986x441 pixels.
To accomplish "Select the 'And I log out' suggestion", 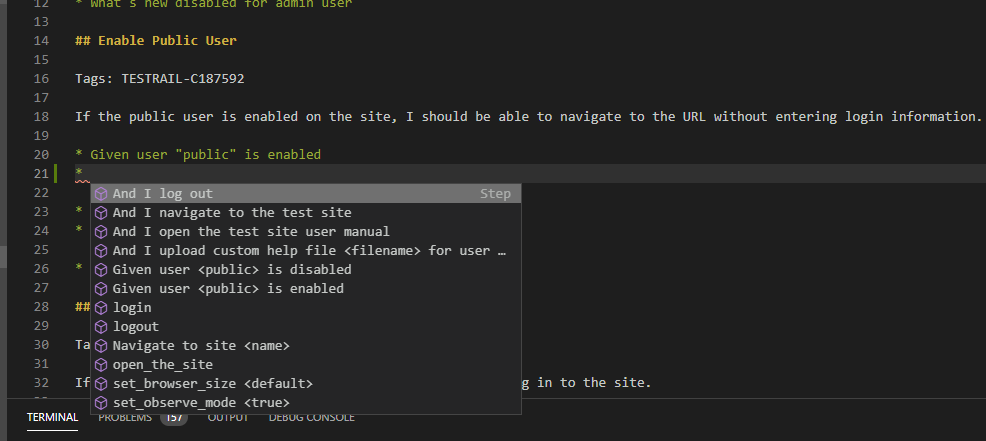I will point(306,194).
